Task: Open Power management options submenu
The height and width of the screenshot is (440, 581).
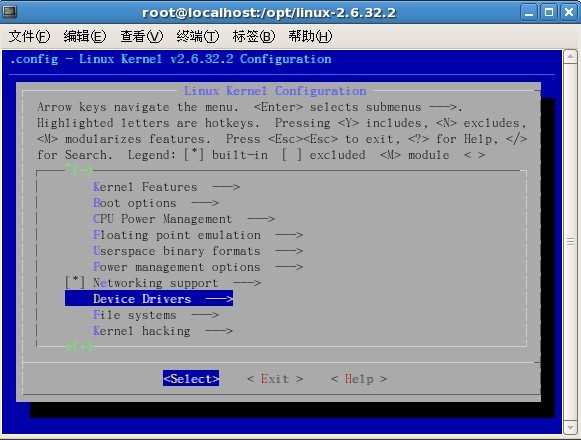Action: (x=198, y=267)
